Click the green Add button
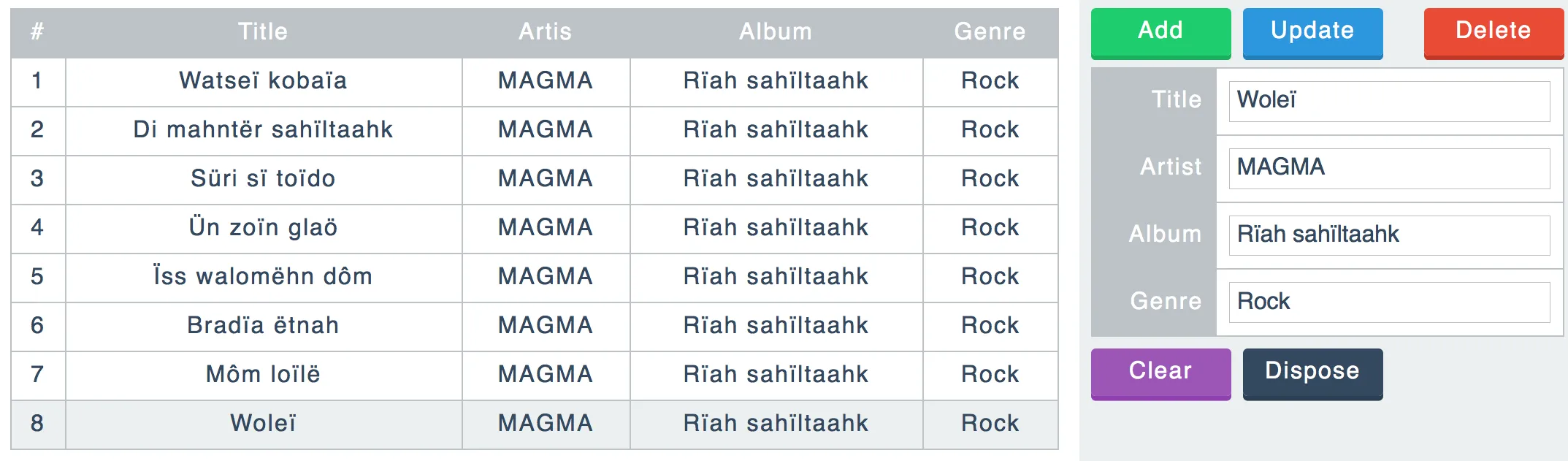Viewport: 1568px width, 461px height. point(1160,31)
